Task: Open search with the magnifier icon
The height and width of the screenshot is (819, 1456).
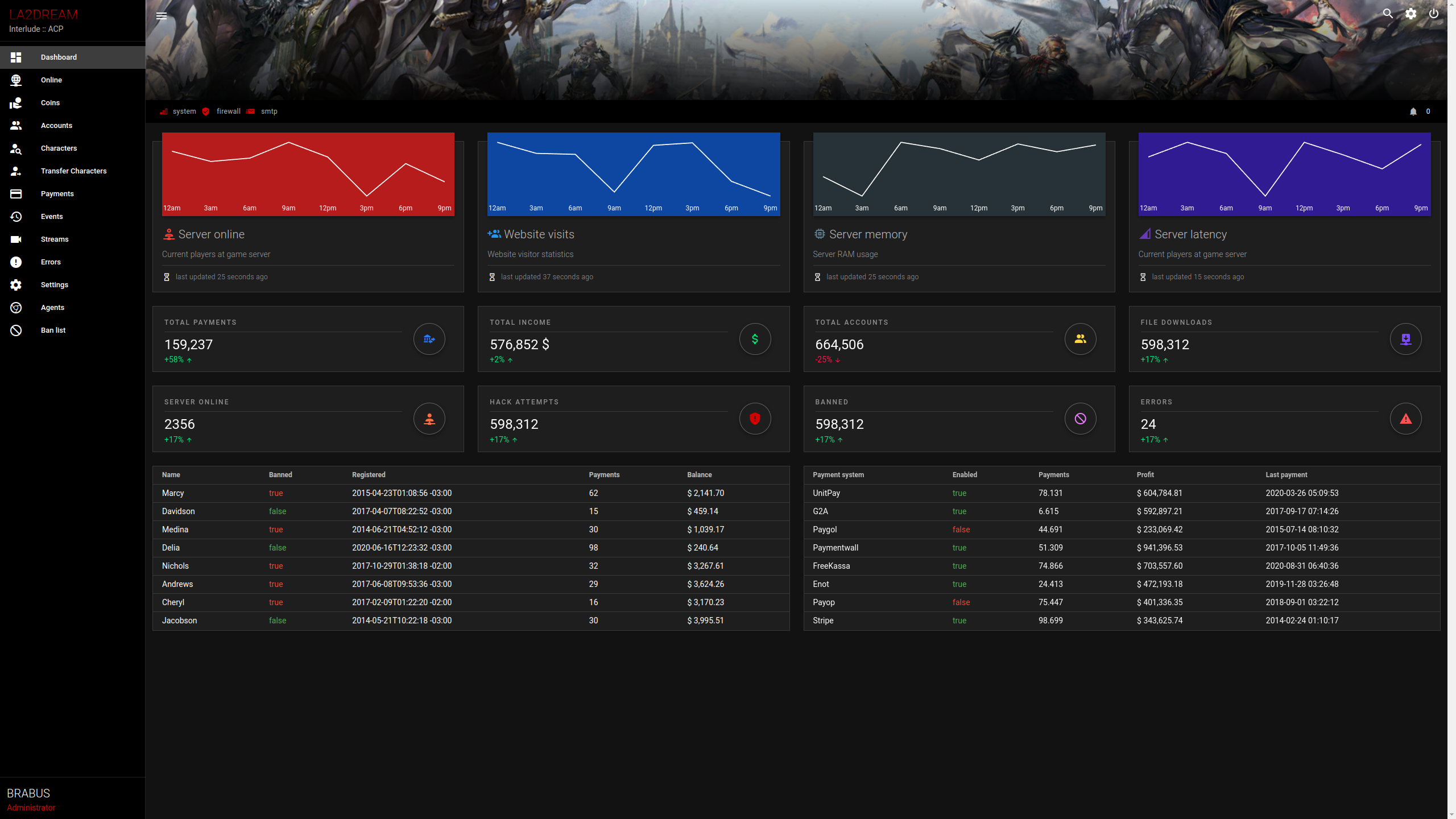Action: 1388,14
